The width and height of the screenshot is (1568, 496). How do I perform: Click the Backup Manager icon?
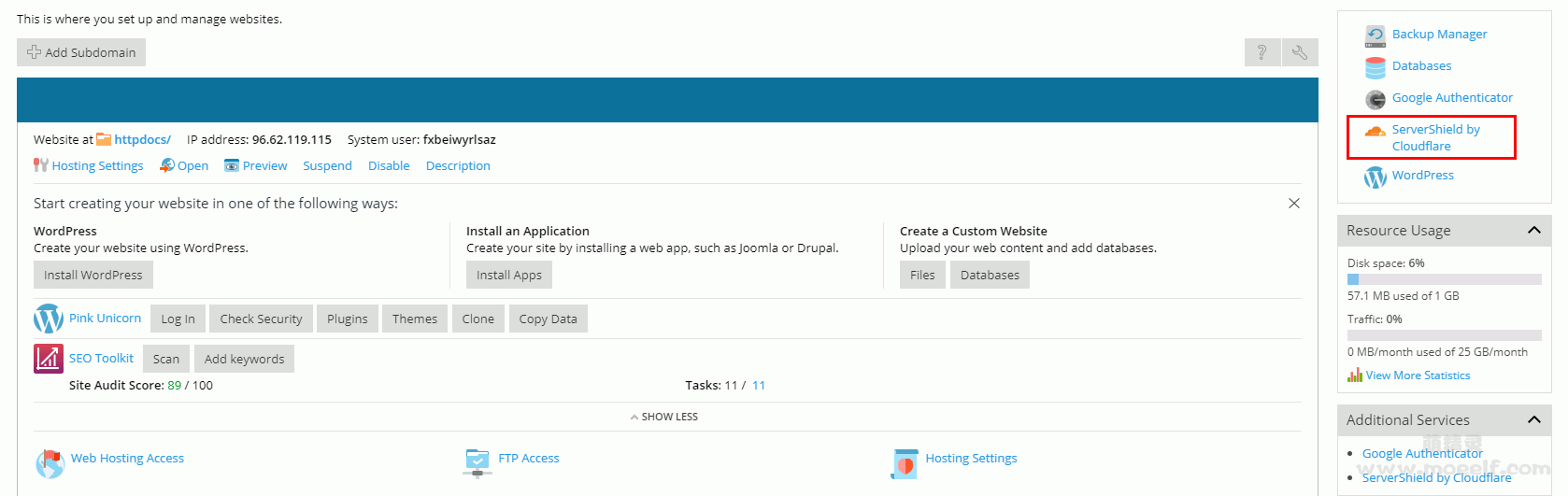click(x=1376, y=35)
